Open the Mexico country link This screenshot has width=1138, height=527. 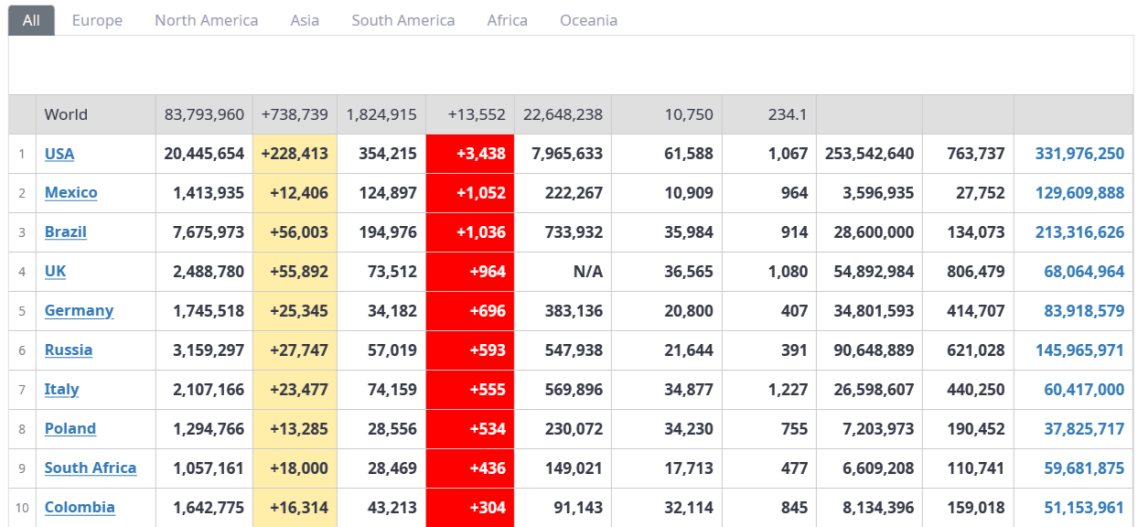[x=71, y=193]
